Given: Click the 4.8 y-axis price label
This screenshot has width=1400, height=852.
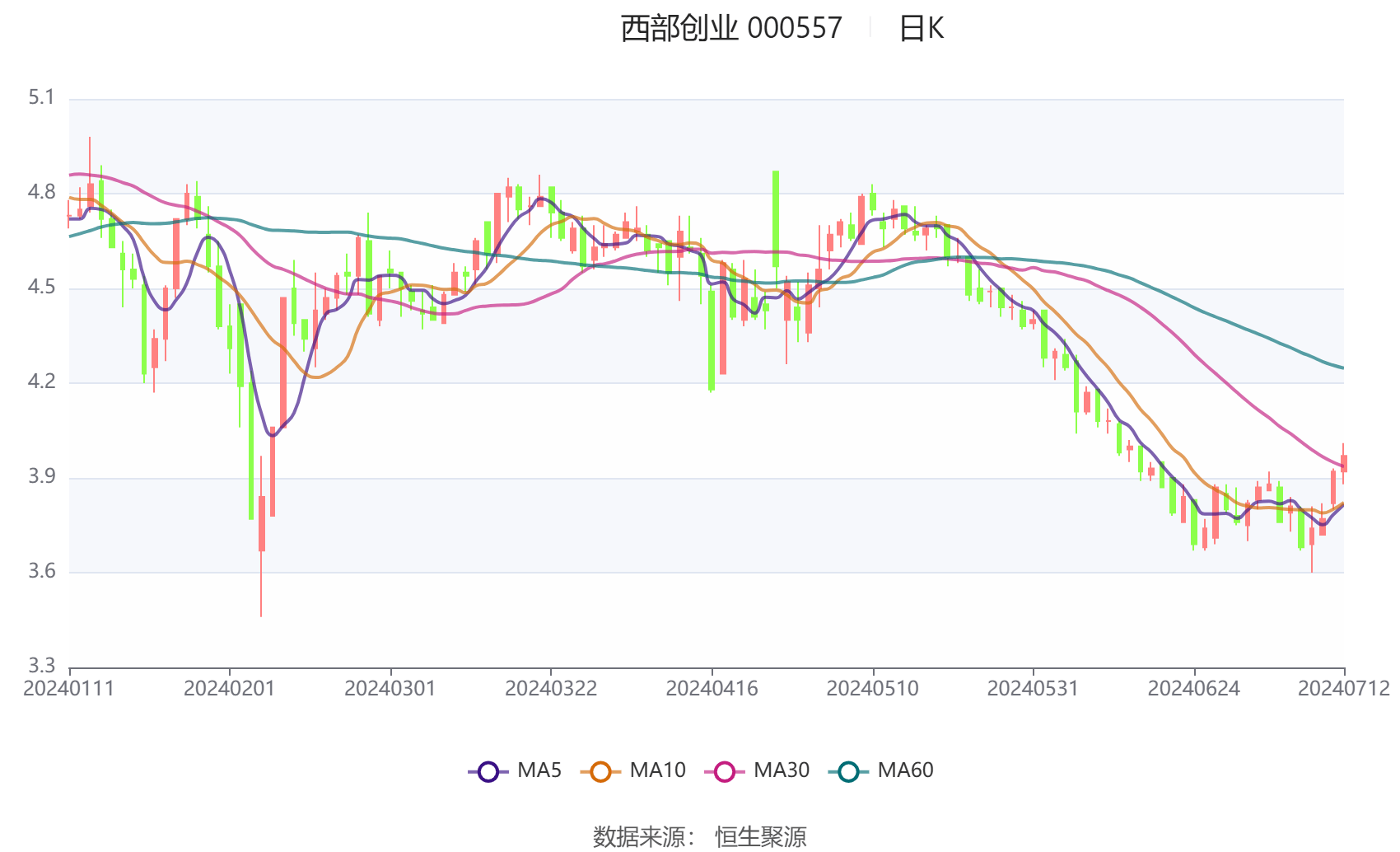Looking at the screenshot, I should pyautogui.click(x=41, y=193).
